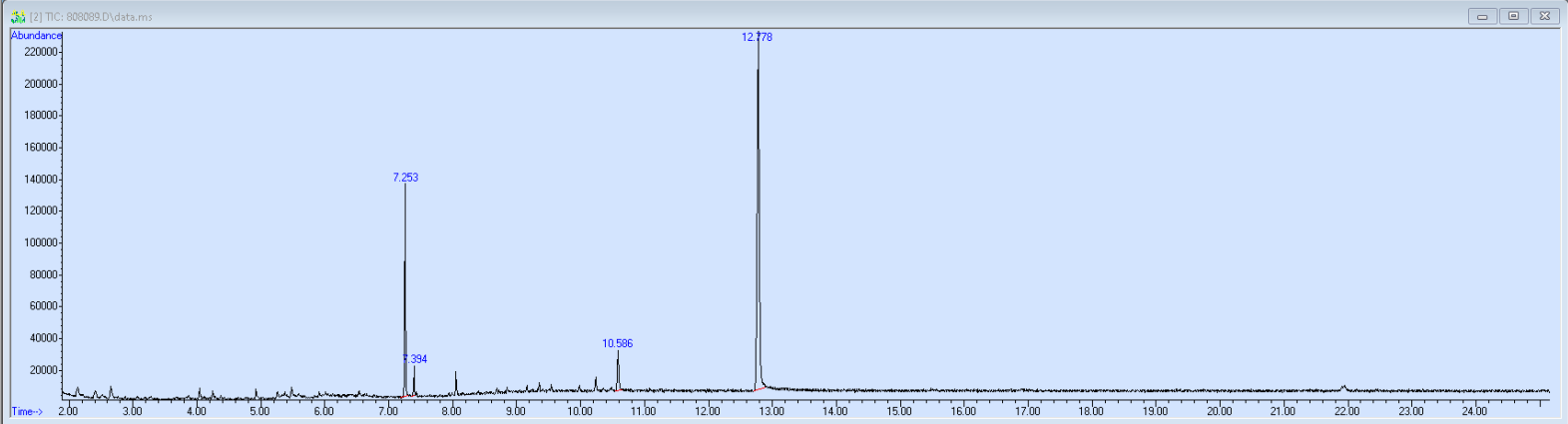Click the time axis value 21.00
Viewport: 1568px width, 424px height.
1283,411
